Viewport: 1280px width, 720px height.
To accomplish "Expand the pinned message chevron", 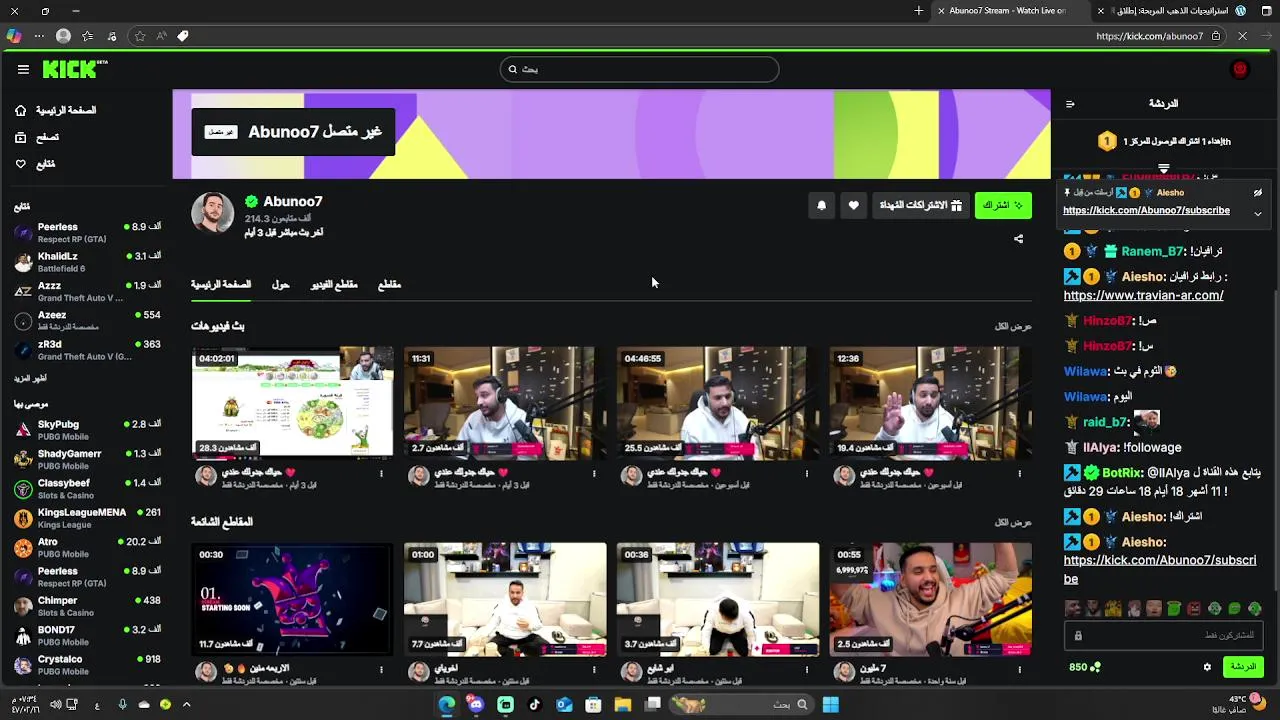I will click(1258, 213).
